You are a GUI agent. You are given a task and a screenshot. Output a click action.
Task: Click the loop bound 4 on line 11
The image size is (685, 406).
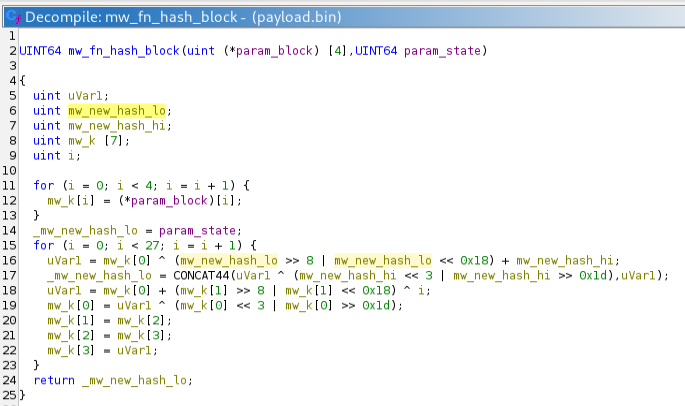pyautogui.click(x=149, y=185)
